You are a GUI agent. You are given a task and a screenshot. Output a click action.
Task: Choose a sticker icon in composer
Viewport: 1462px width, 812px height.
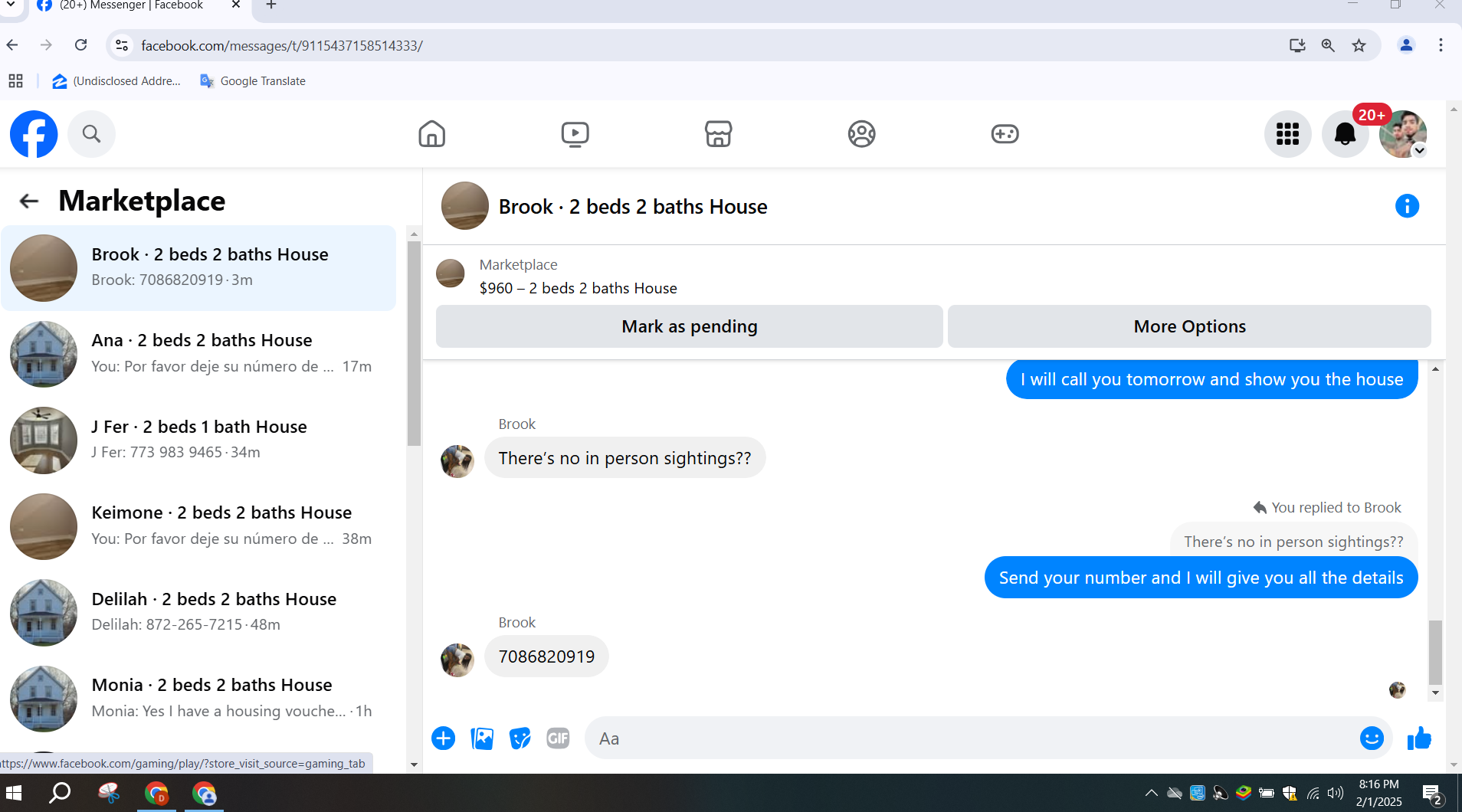pos(520,738)
